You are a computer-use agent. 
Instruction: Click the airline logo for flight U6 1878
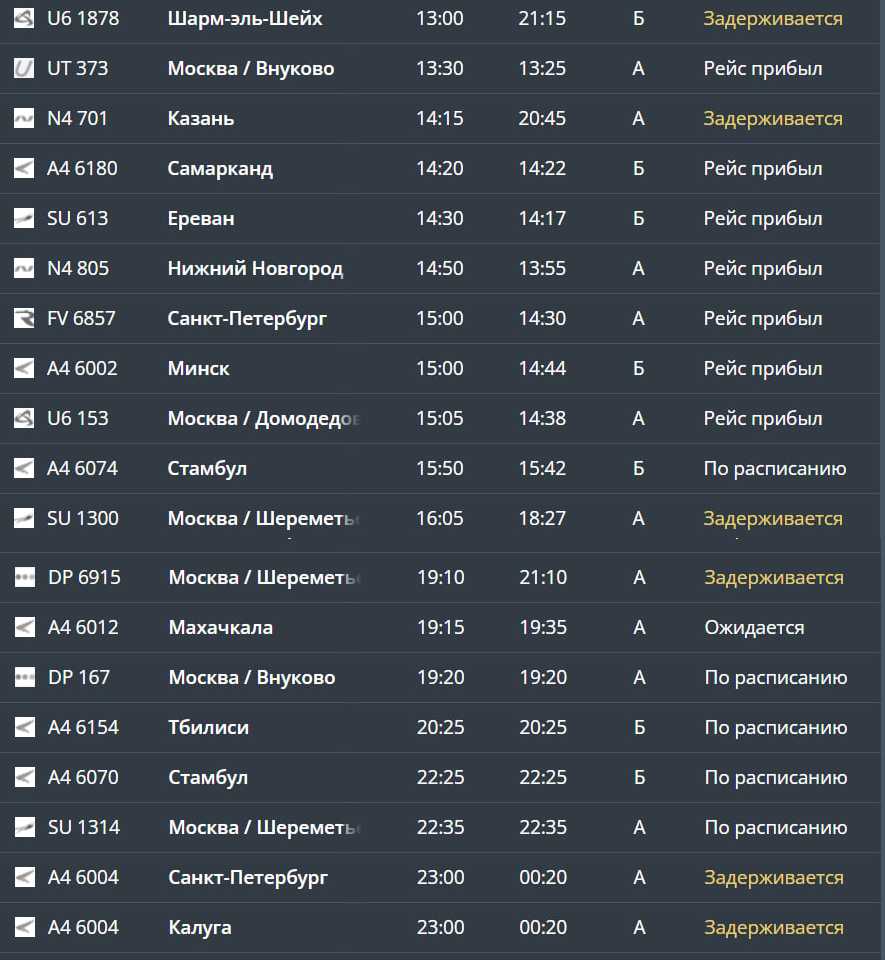pos(24,19)
